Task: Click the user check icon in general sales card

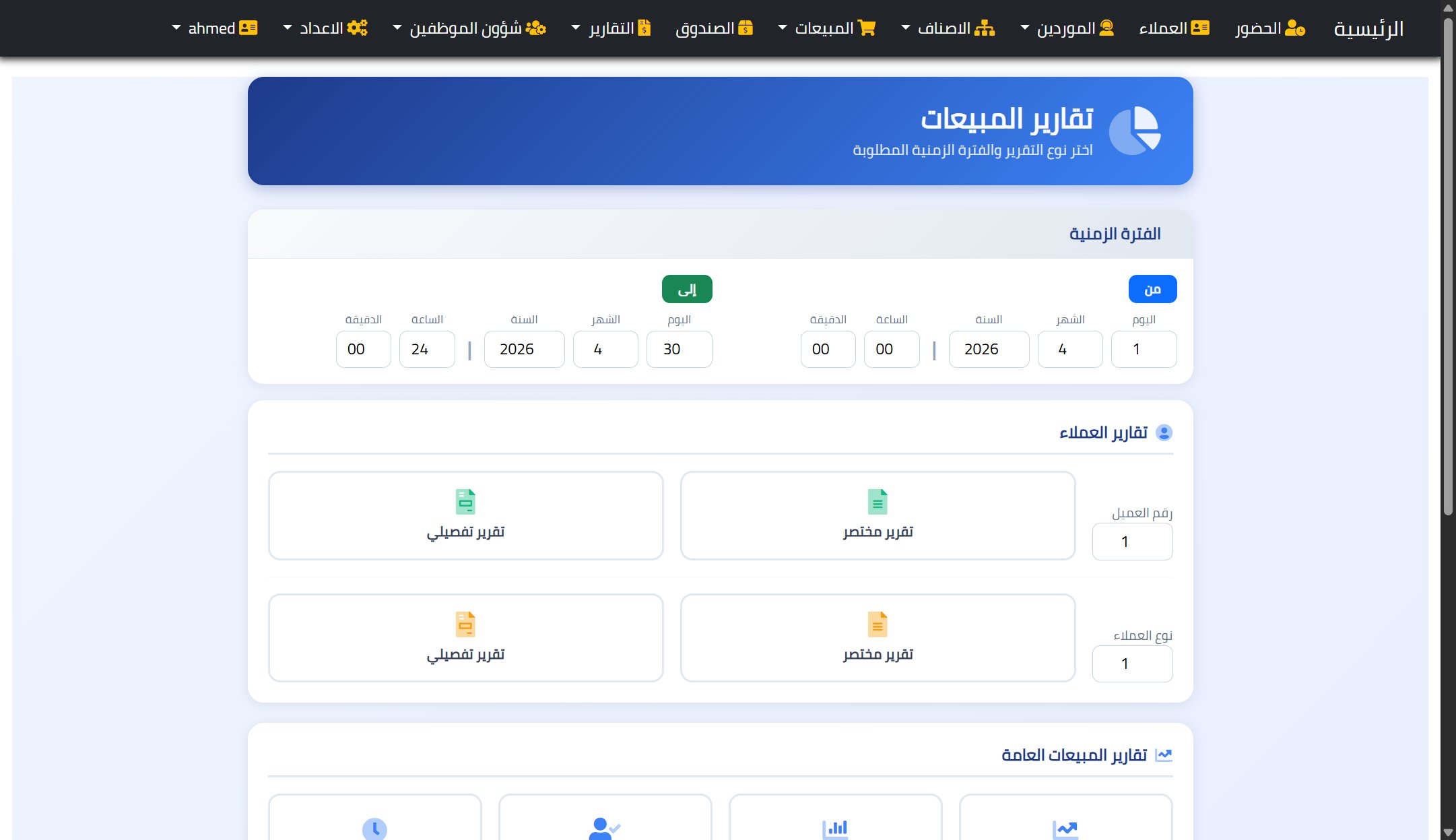Action: tap(604, 829)
